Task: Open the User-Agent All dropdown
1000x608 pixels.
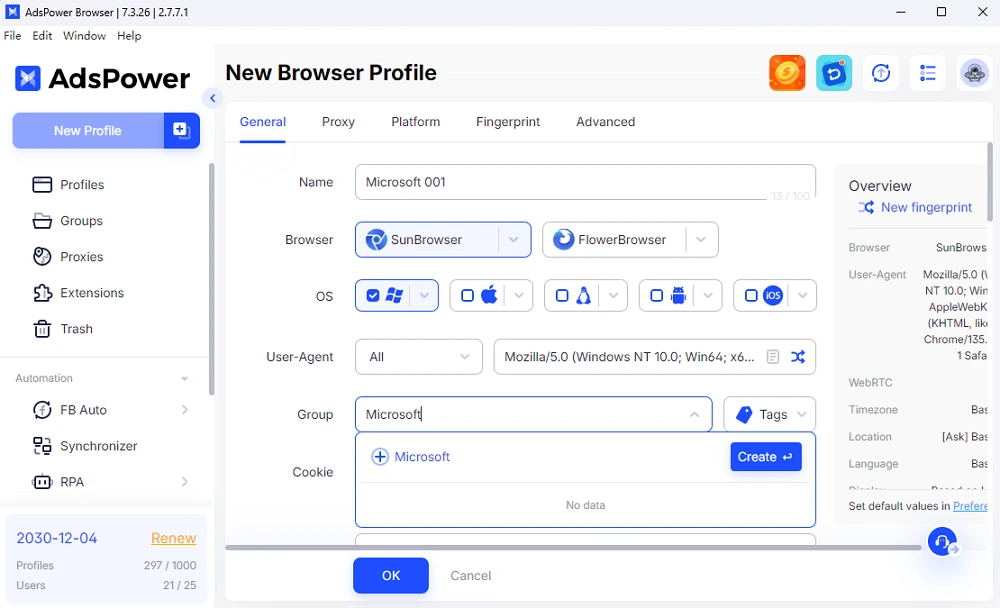Action: click(419, 357)
